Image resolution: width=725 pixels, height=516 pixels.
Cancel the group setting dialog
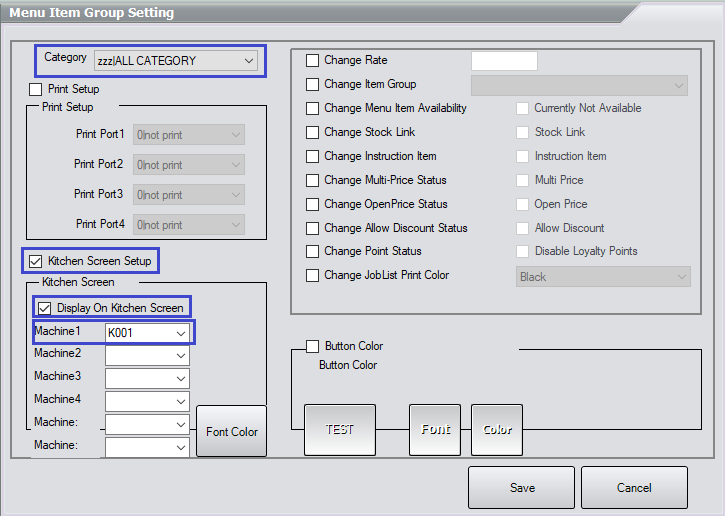click(x=634, y=487)
